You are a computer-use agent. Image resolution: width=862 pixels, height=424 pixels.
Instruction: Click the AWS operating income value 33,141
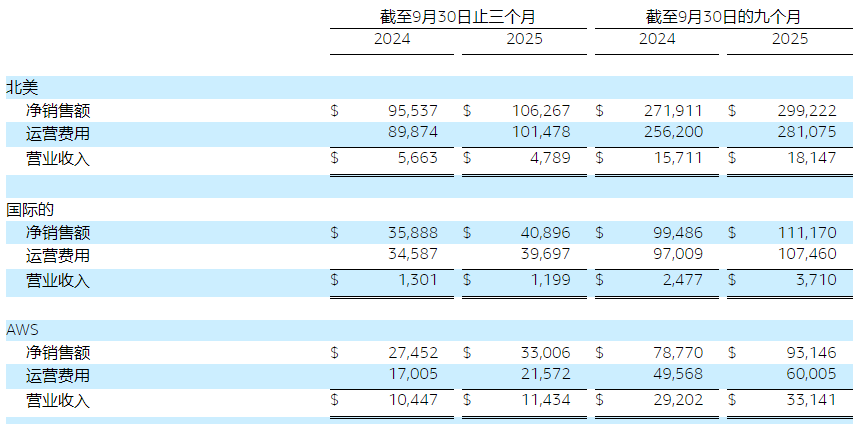tap(806, 400)
